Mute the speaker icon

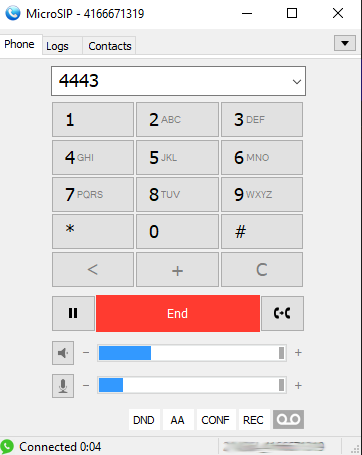click(63, 353)
